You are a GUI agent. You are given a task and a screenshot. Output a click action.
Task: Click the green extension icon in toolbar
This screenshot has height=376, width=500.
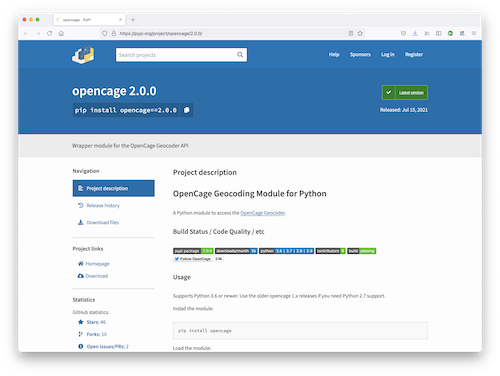450,33
